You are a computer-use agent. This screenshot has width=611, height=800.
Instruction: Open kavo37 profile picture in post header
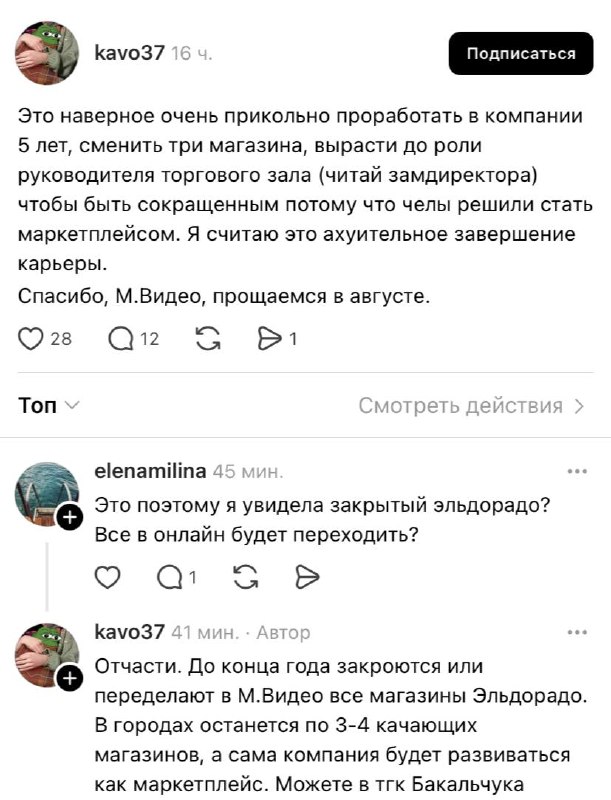[x=47, y=54]
